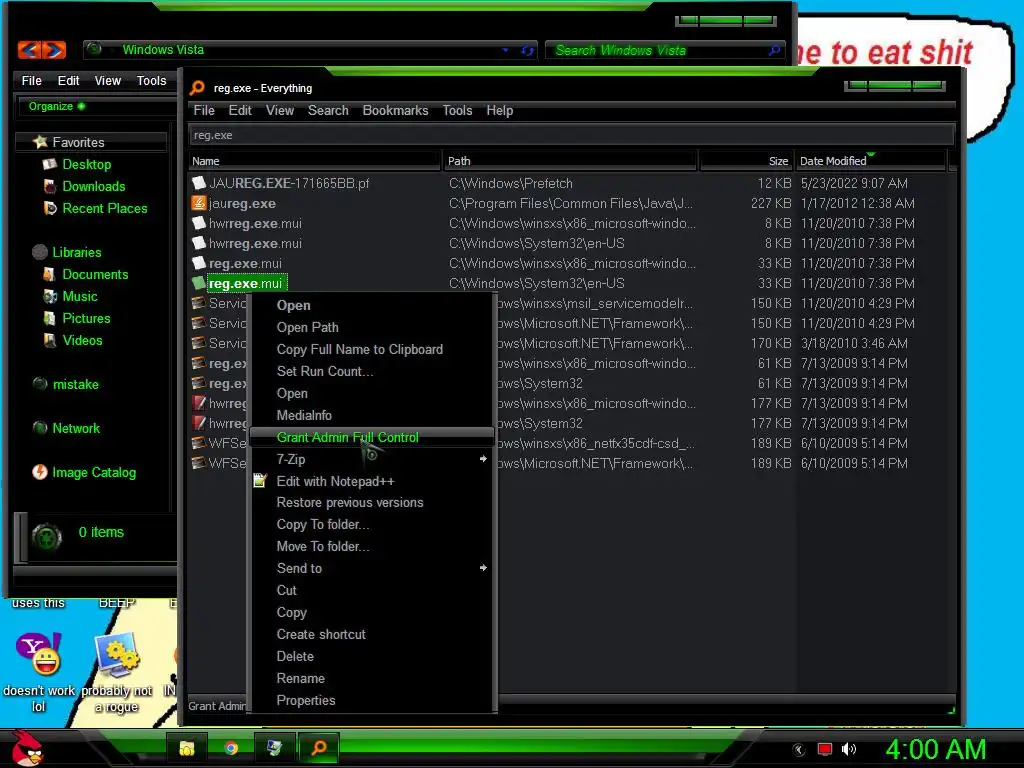Viewport: 1024px width, 768px height.
Task: Choose Restore previous versions
Action: [349, 503]
